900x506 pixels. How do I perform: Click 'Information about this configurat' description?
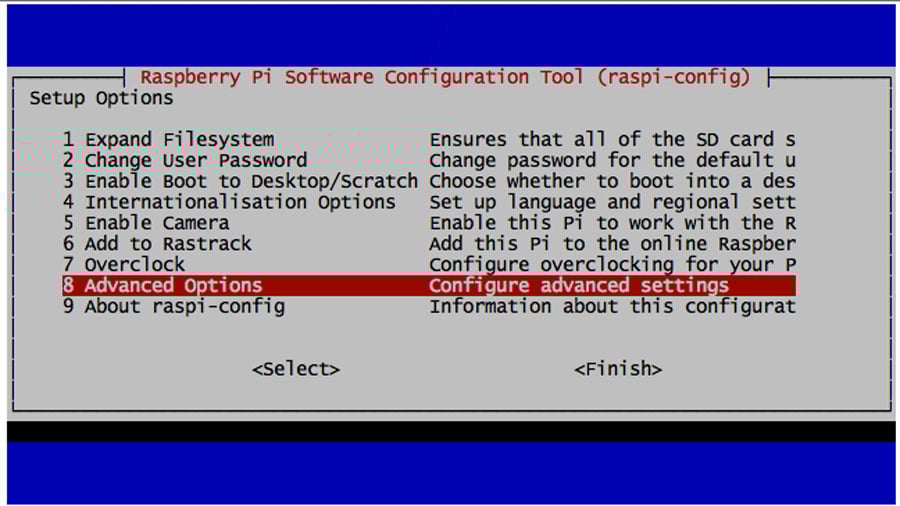[612, 306]
